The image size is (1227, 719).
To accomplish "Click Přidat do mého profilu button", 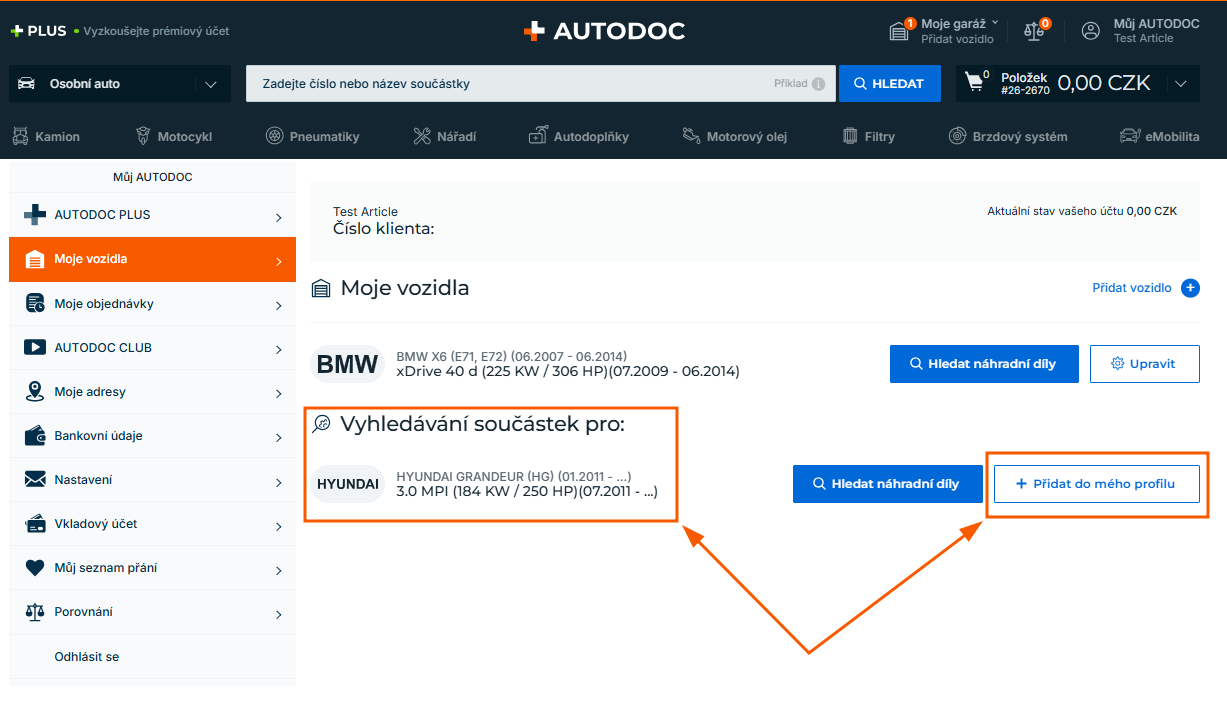I will [1096, 484].
